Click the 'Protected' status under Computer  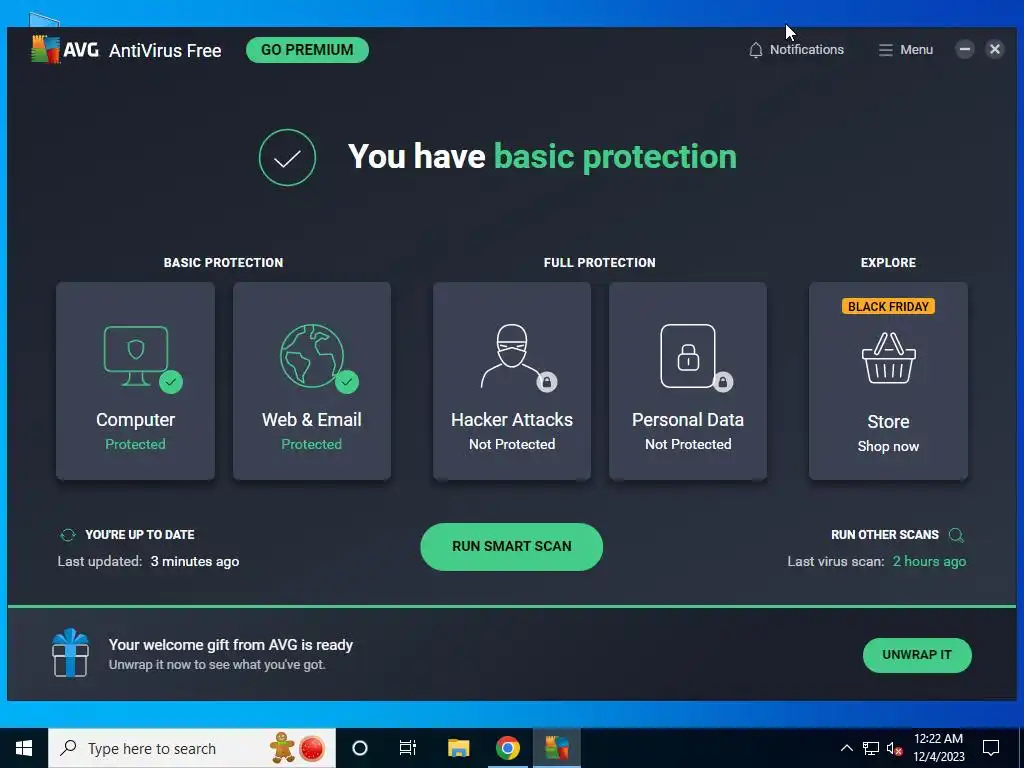(x=136, y=444)
